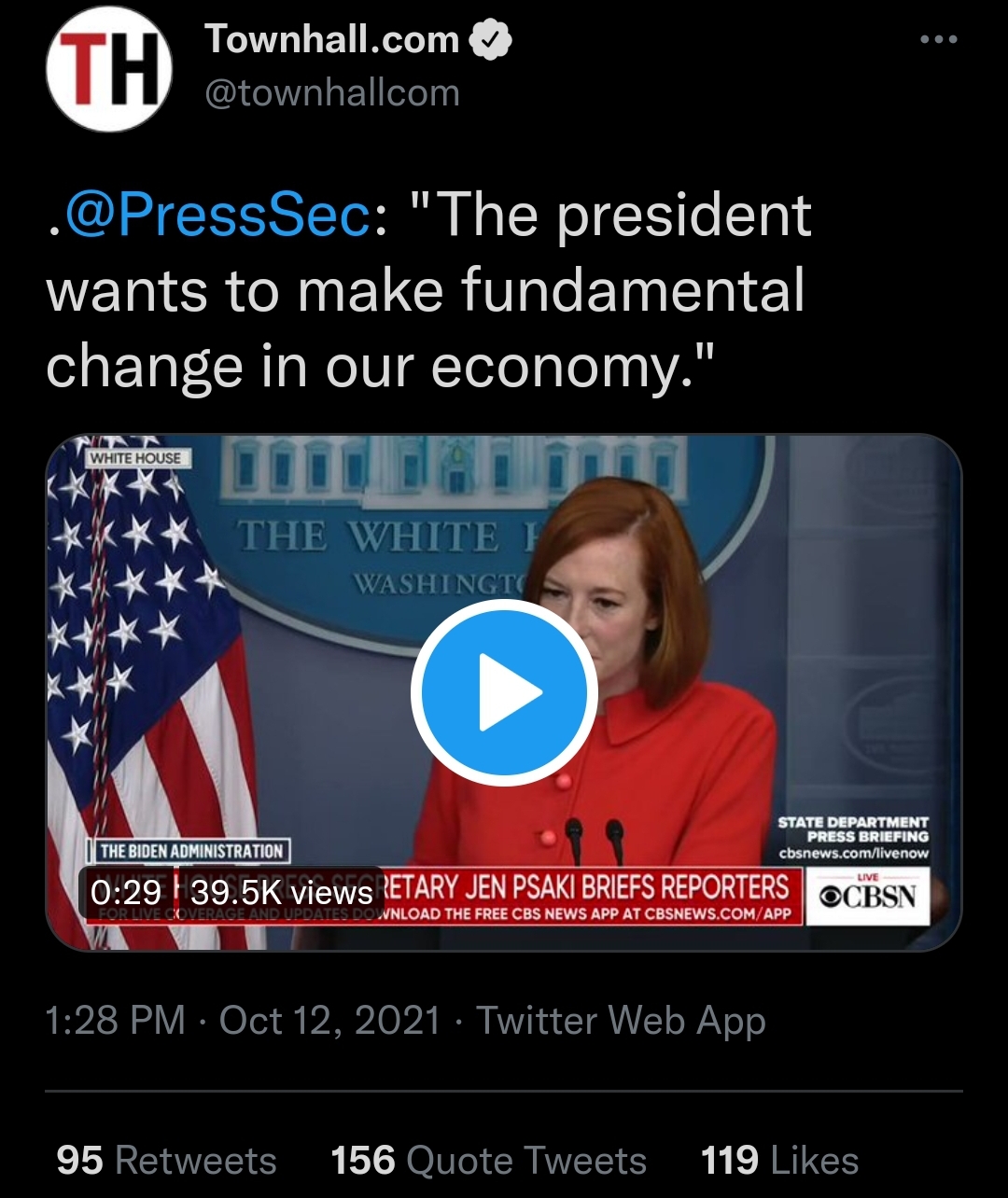1008x1198 pixels.
Task: Click the tweet text about fundamental change
Action: click(429, 290)
